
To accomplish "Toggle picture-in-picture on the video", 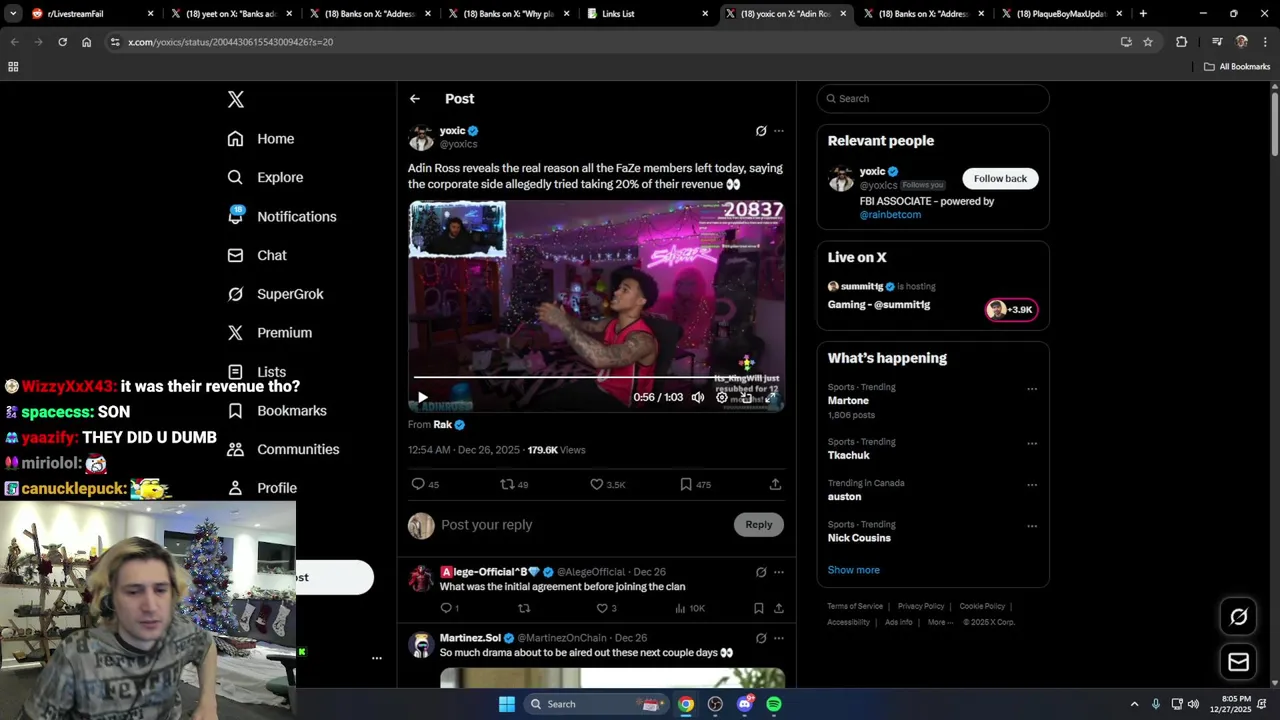I will pos(746,397).
